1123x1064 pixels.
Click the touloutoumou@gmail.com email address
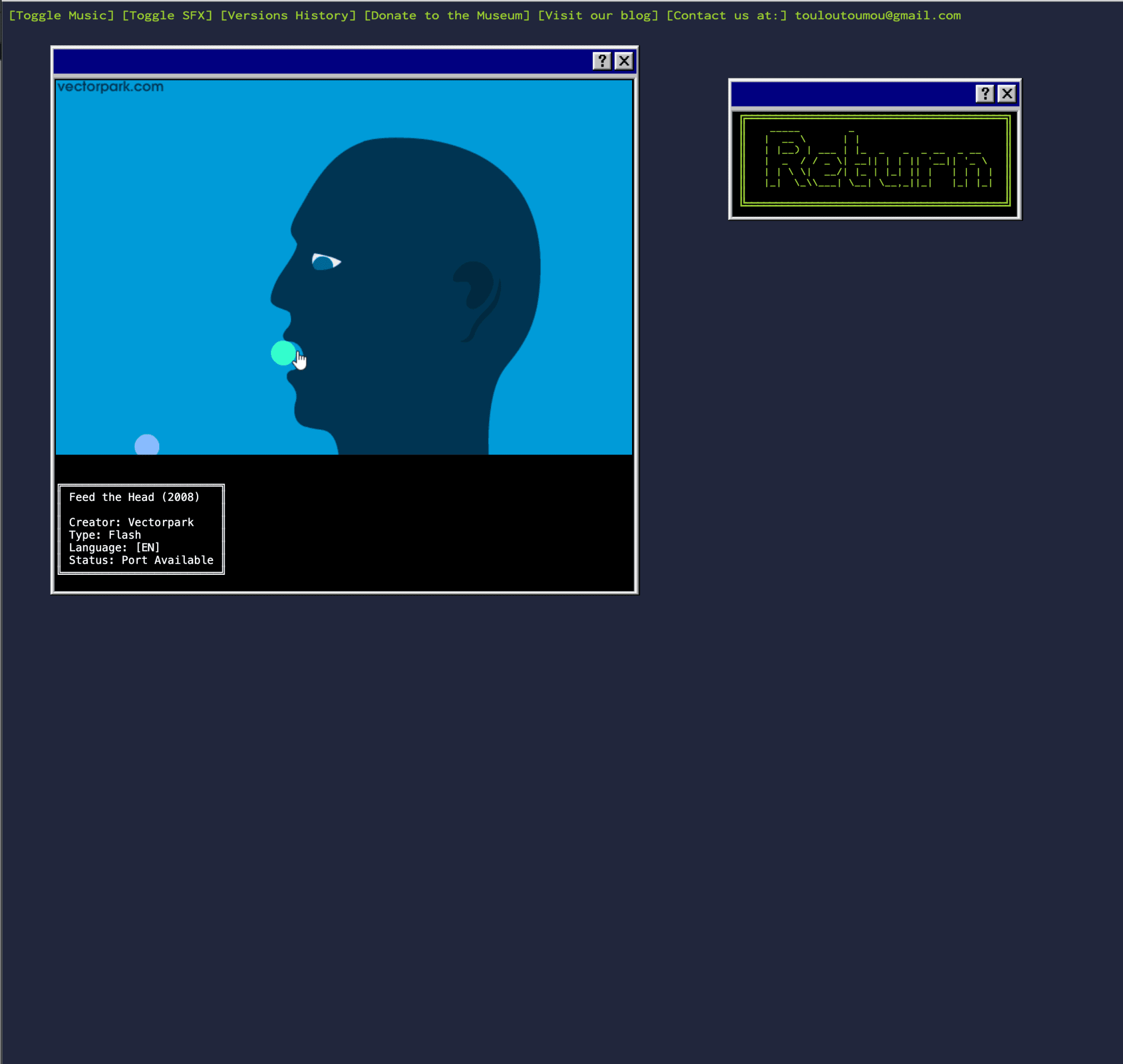878,15
